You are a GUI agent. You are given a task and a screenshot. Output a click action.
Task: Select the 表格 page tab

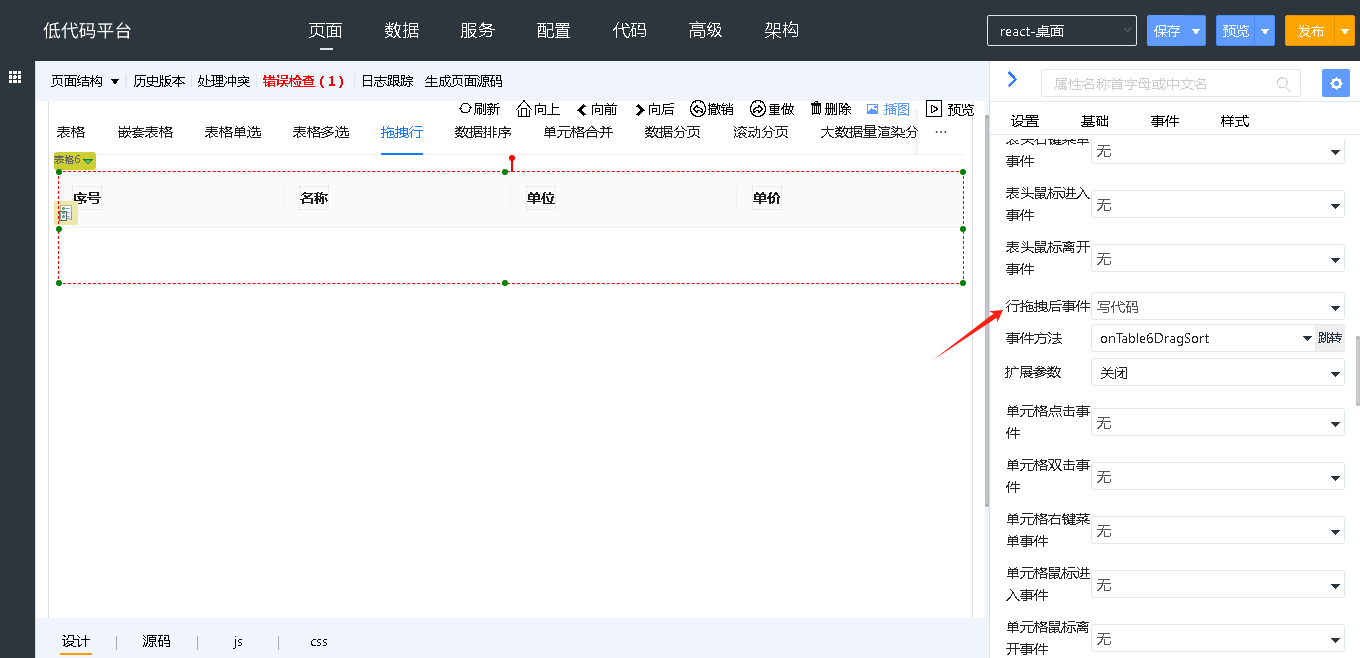point(71,132)
